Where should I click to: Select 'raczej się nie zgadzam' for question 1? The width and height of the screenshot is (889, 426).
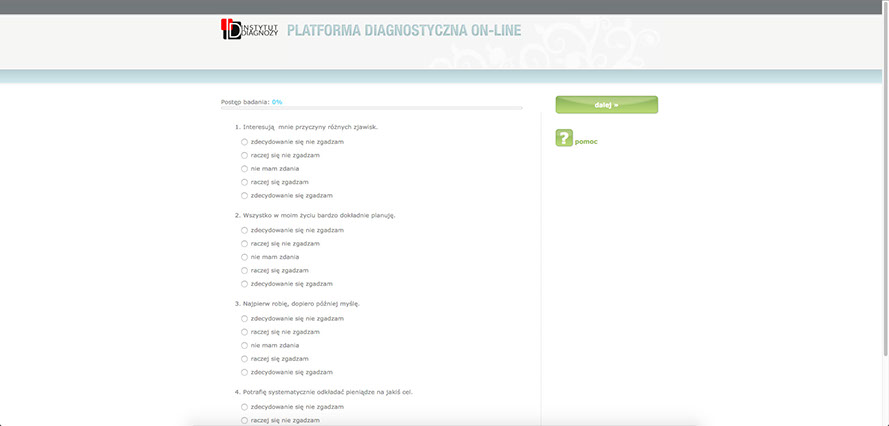point(244,155)
